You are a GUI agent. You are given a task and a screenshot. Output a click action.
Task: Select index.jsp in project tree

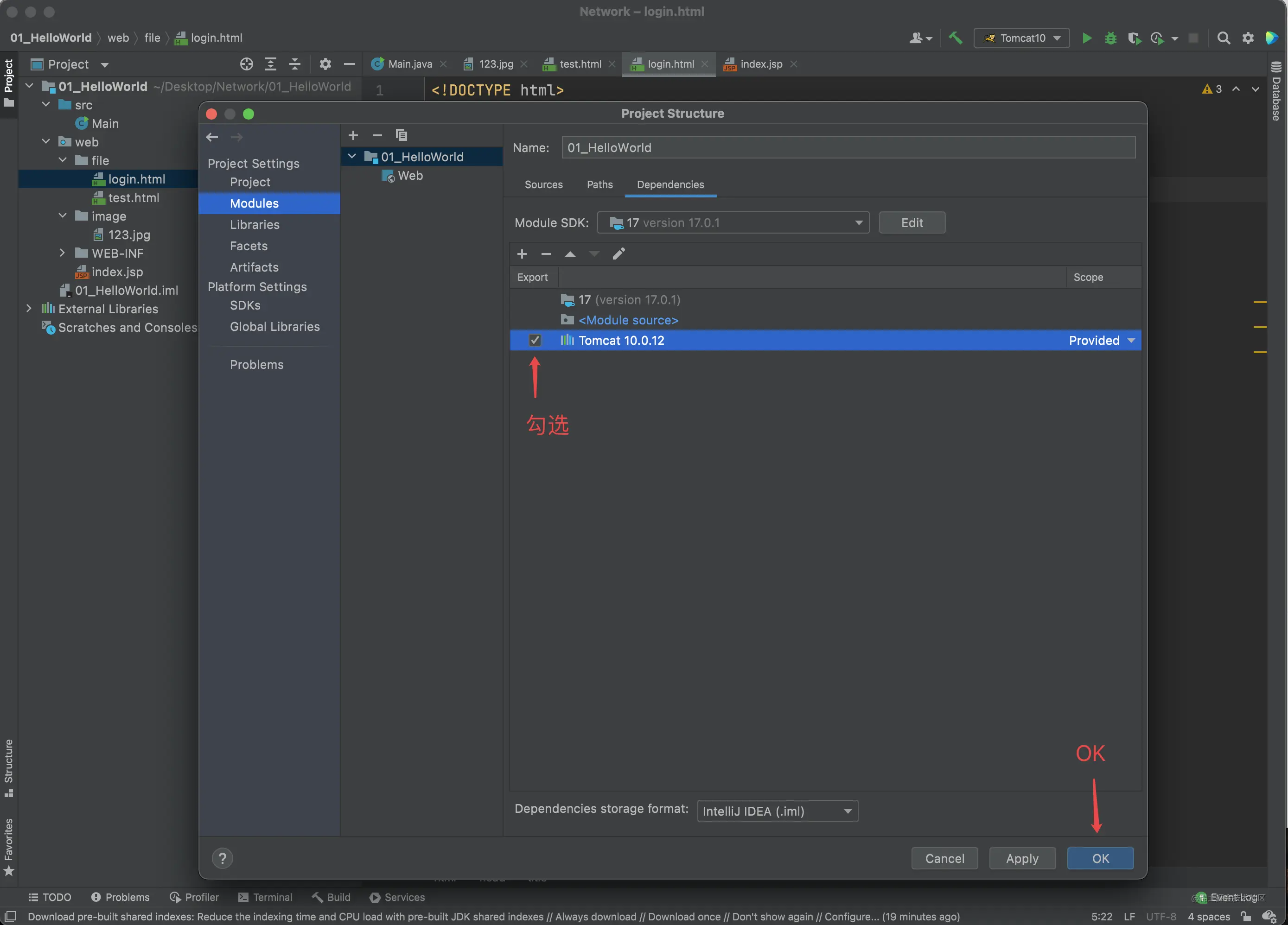109,272
